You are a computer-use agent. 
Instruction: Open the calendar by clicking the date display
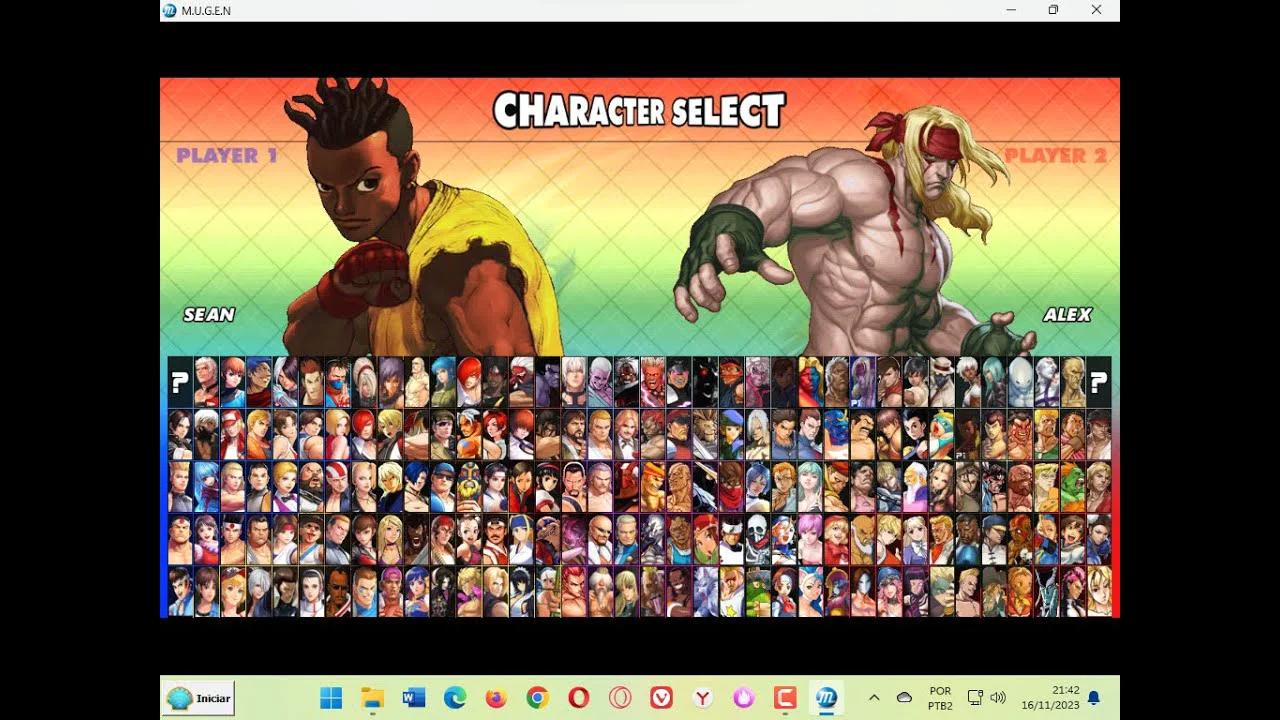coord(1050,698)
